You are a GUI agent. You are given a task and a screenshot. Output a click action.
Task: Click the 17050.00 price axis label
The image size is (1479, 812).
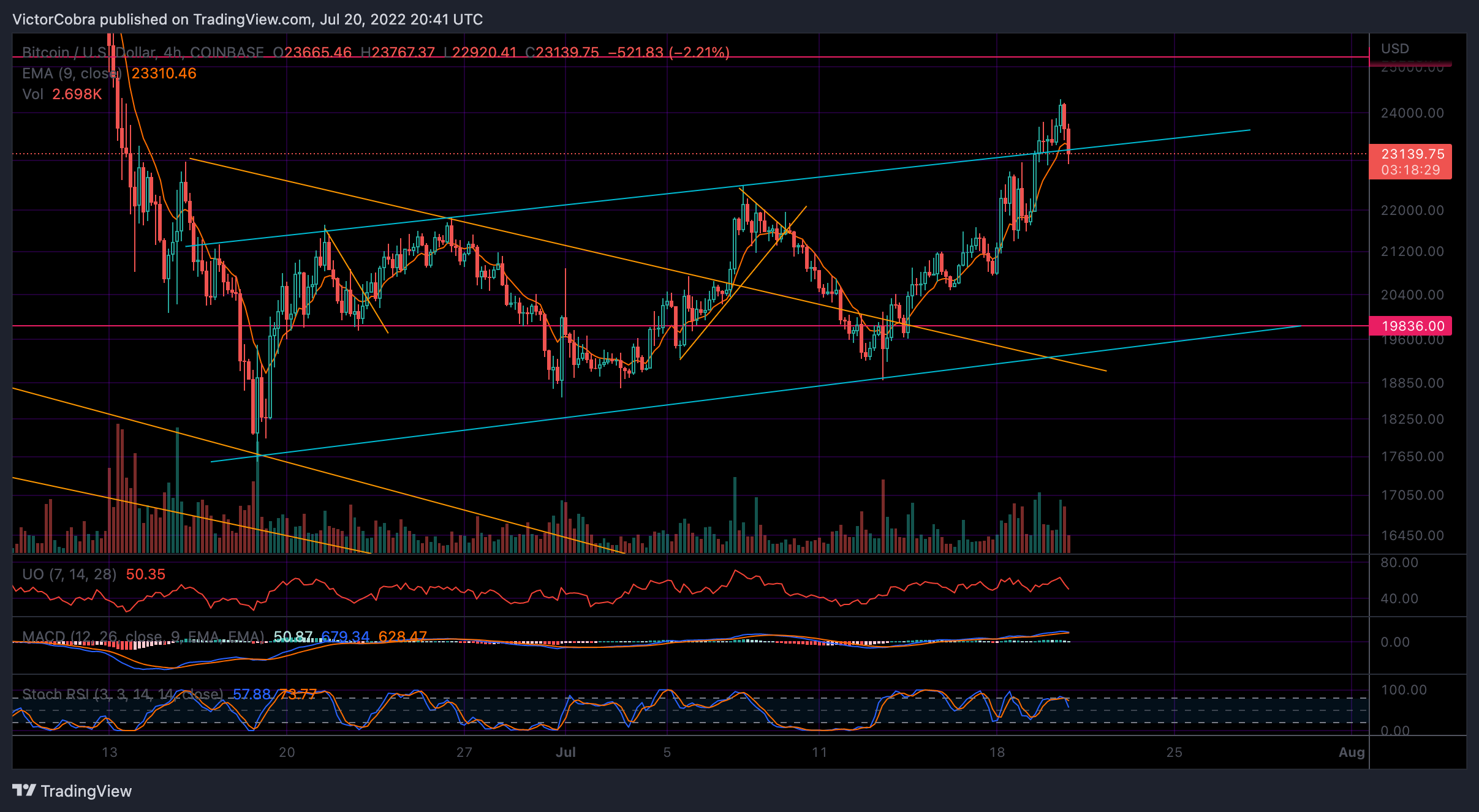pyautogui.click(x=1413, y=495)
